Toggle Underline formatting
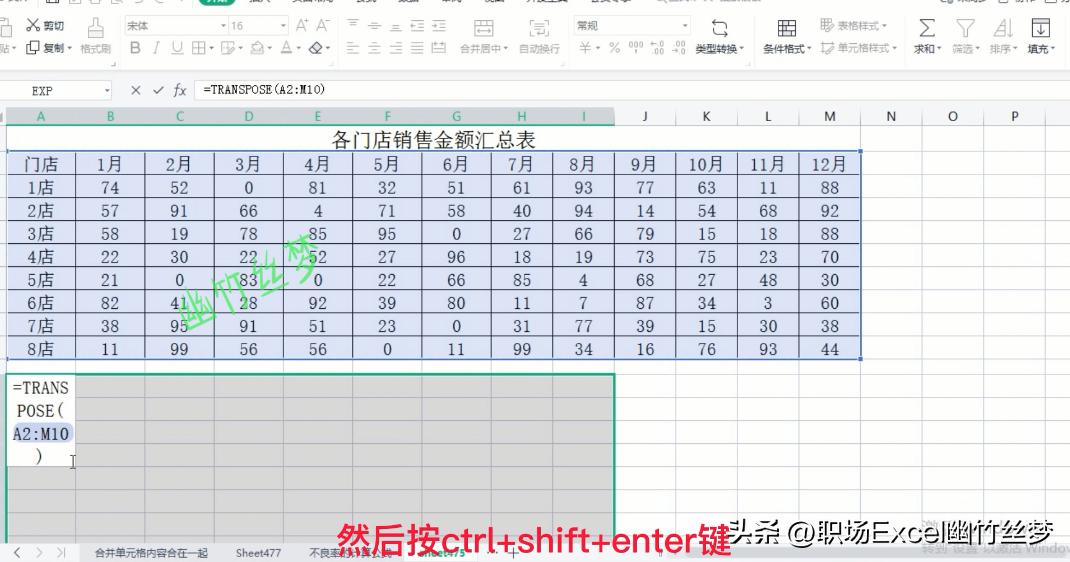Screen dimensions: 1070x562 pos(177,48)
